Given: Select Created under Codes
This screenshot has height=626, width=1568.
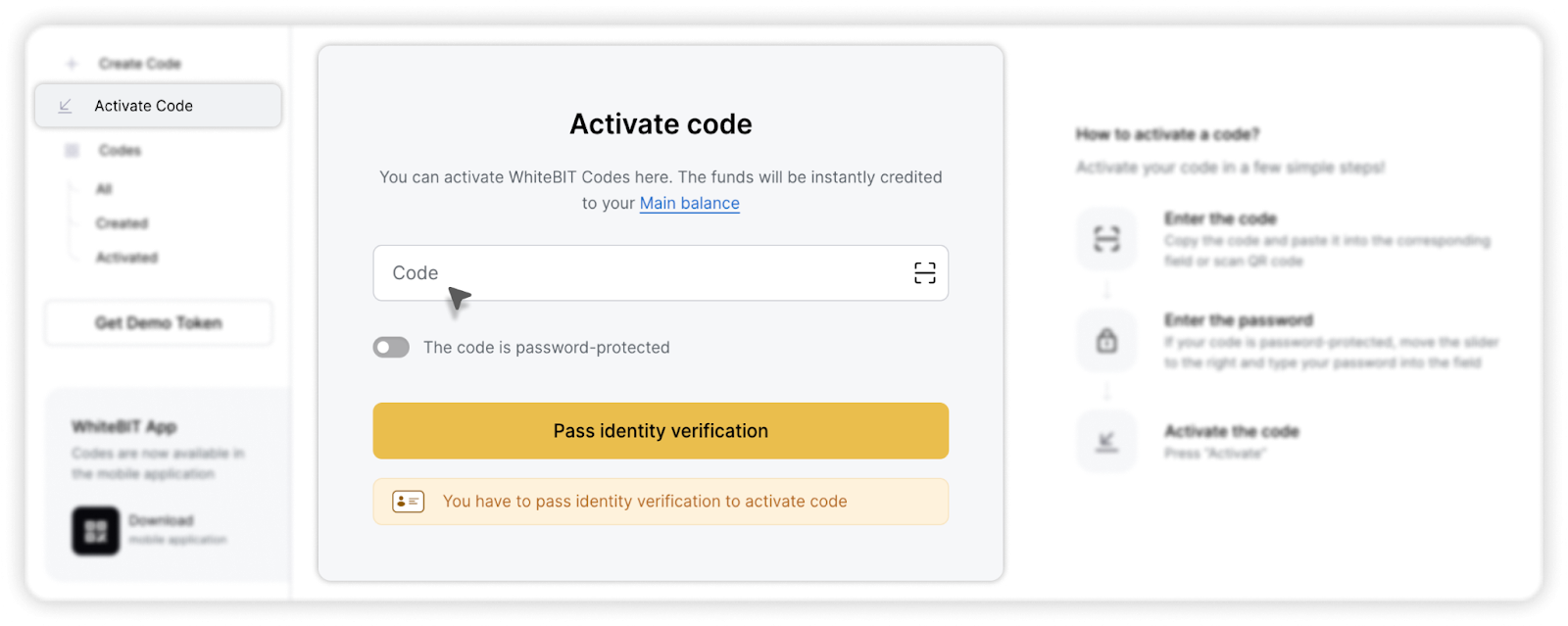Looking at the screenshot, I should click(122, 222).
